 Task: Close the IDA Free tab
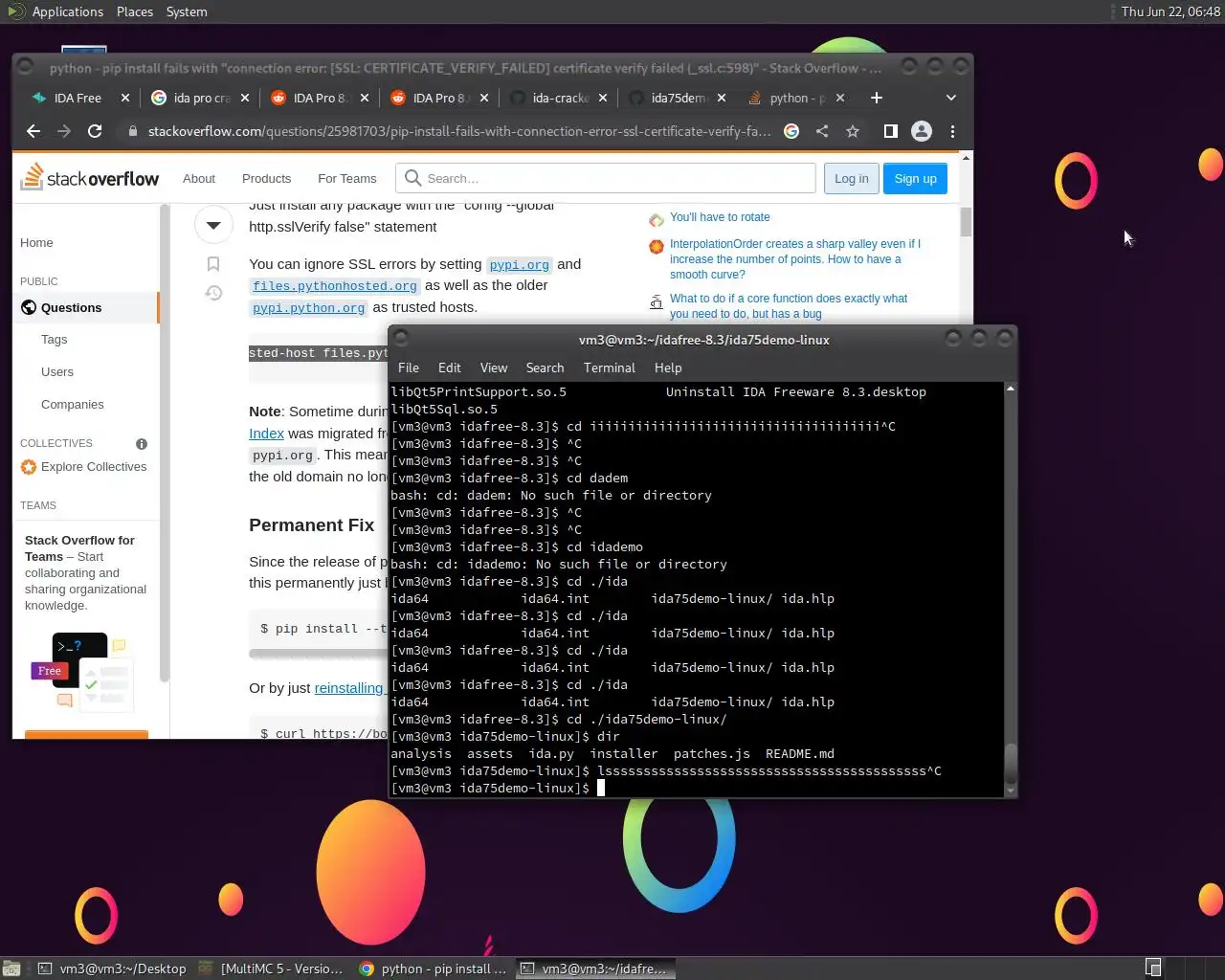(x=125, y=98)
